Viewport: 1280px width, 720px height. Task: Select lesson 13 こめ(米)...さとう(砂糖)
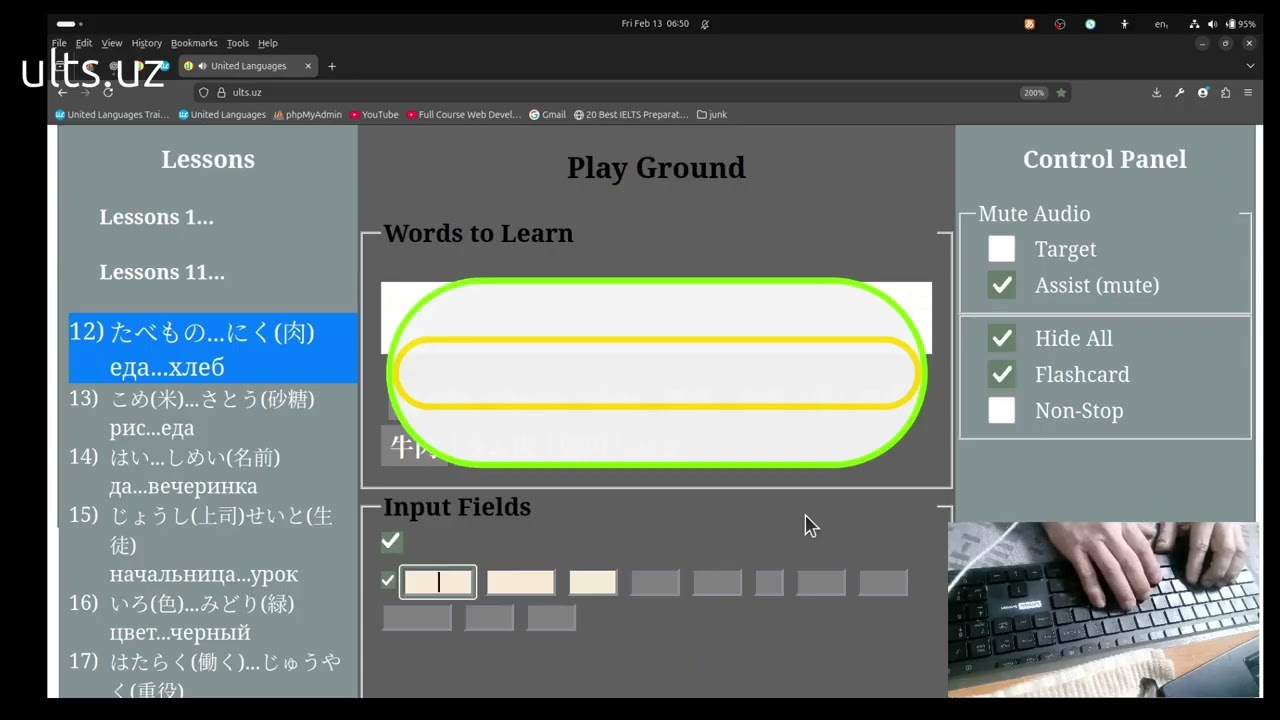213,413
